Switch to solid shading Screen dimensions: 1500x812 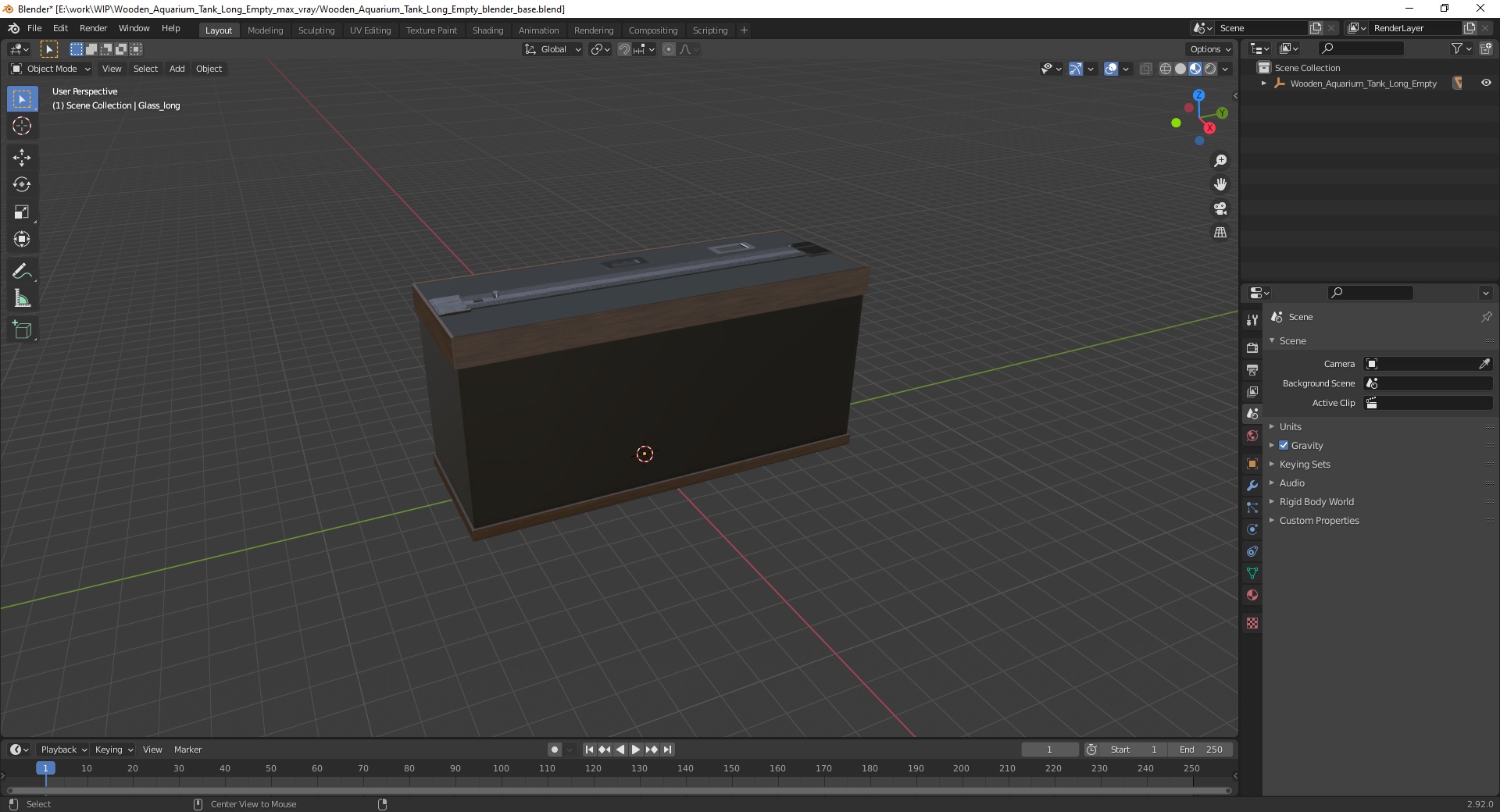pyautogui.click(x=1180, y=69)
